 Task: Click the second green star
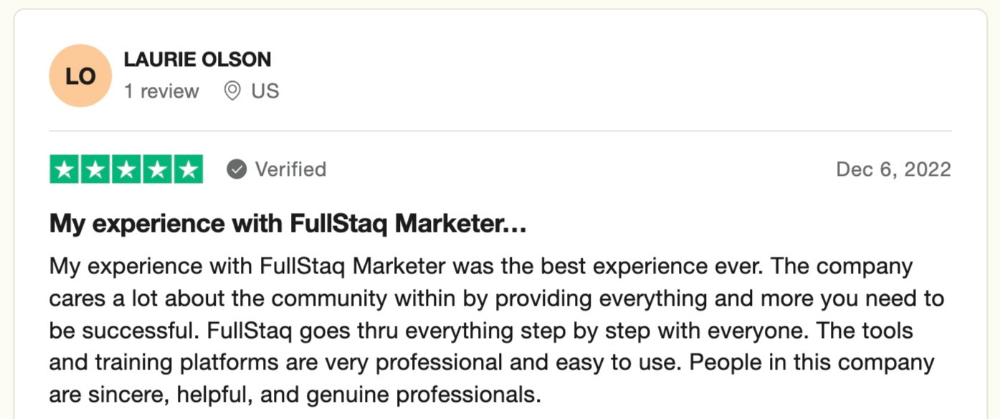95,169
